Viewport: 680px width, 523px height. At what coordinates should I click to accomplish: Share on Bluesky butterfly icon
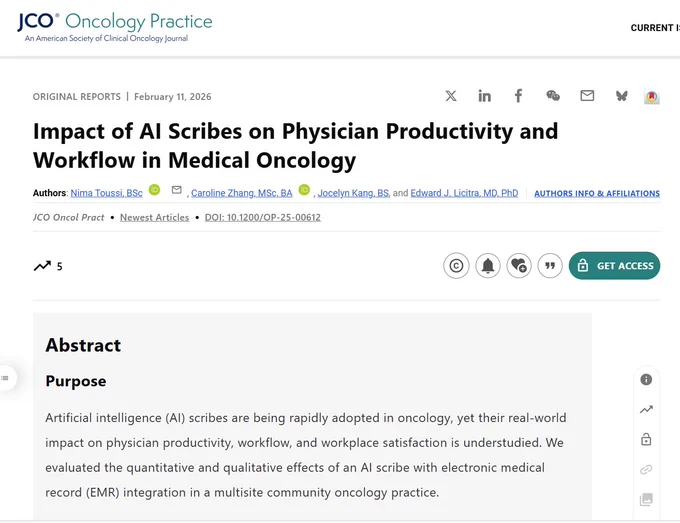pyautogui.click(x=621, y=96)
